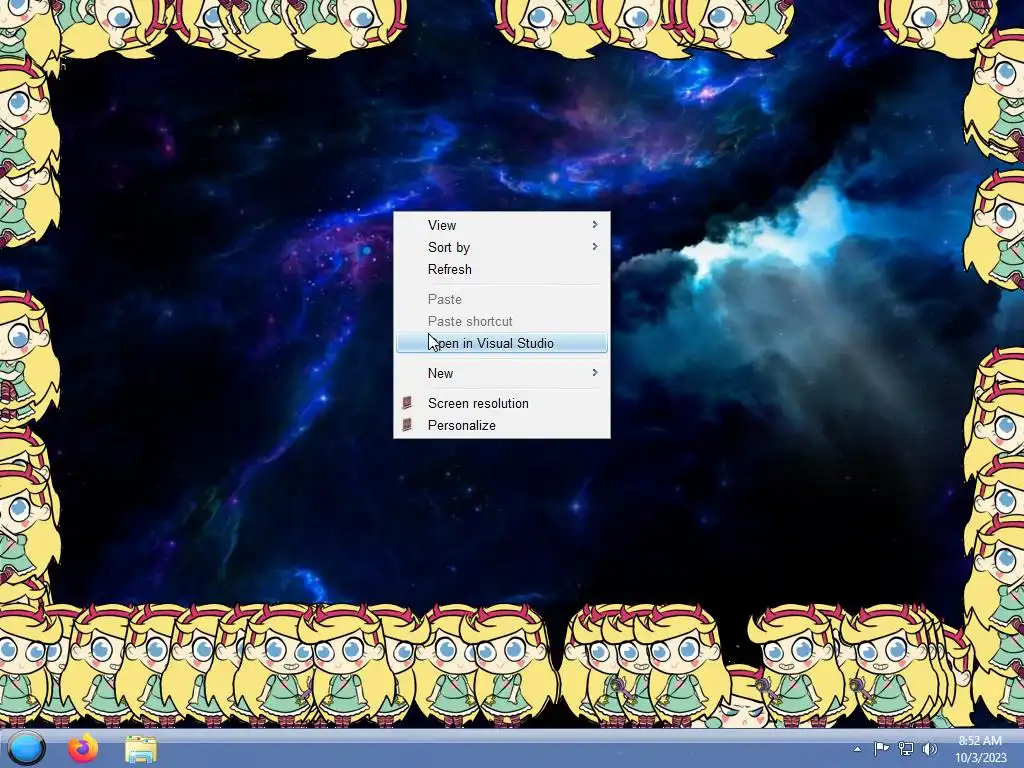This screenshot has width=1024, height=768.
Task: Open the network status tray icon
Action: click(906, 749)
